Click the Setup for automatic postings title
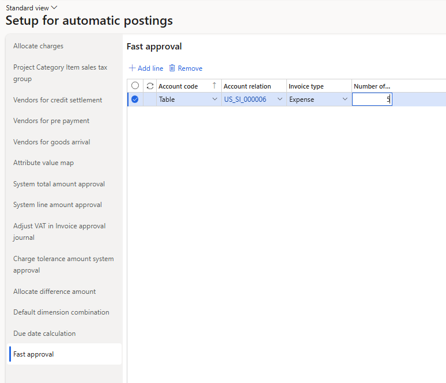Screen dimensions: 446x383 tap(89, 21)
